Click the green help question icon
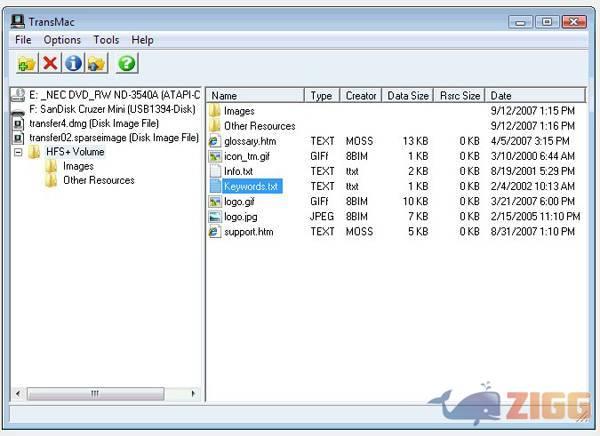 tap(127, 63)
